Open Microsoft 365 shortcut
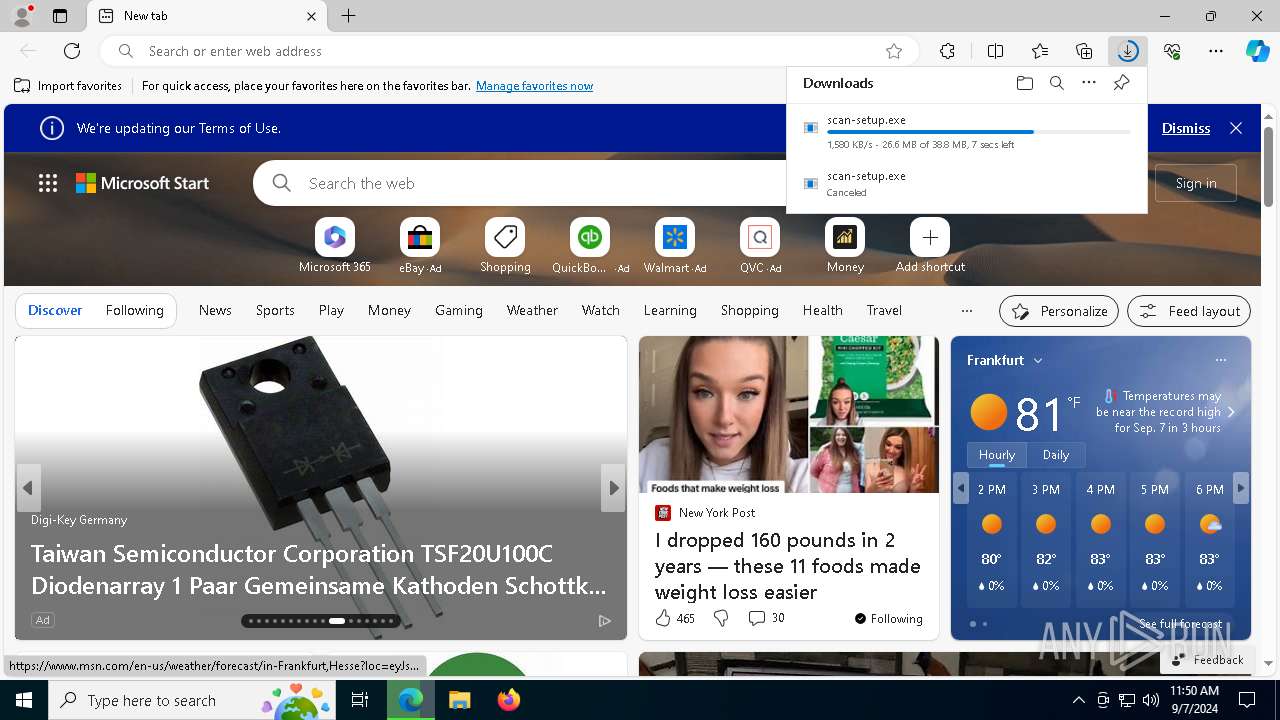 click(335, 245)
